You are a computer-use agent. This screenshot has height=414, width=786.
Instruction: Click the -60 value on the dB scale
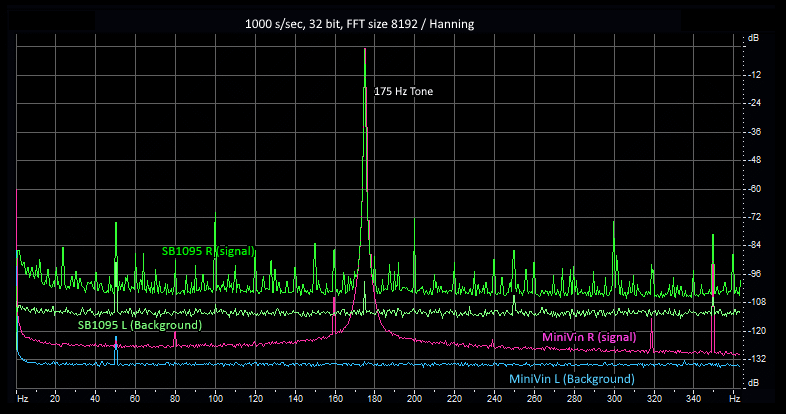pyautogui.click(x=755, y=188)
